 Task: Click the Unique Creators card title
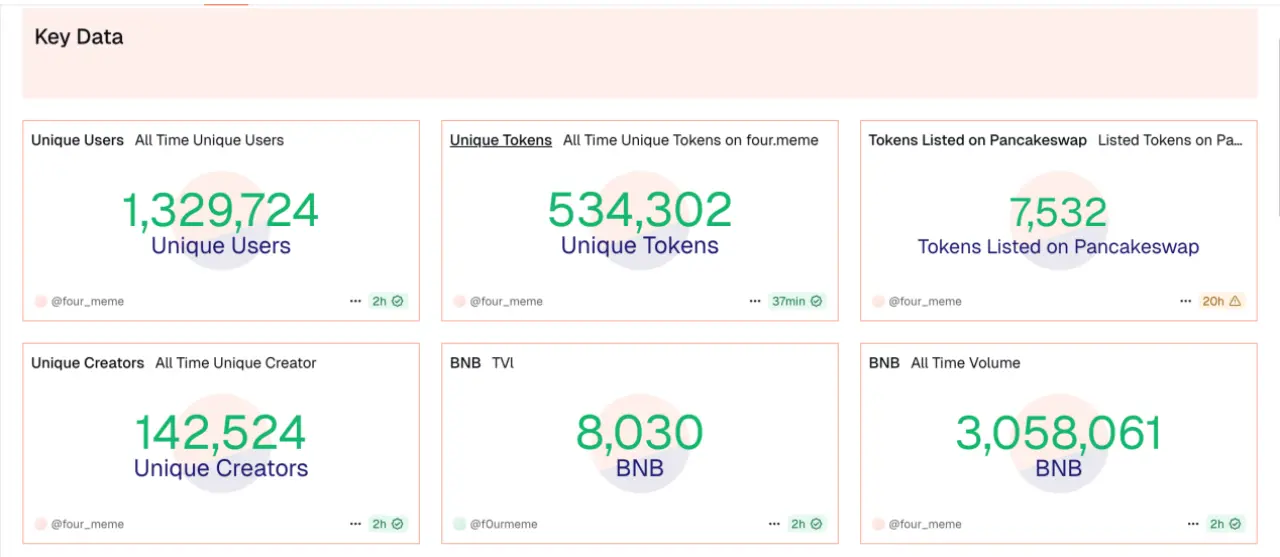(x=88, y=363)
